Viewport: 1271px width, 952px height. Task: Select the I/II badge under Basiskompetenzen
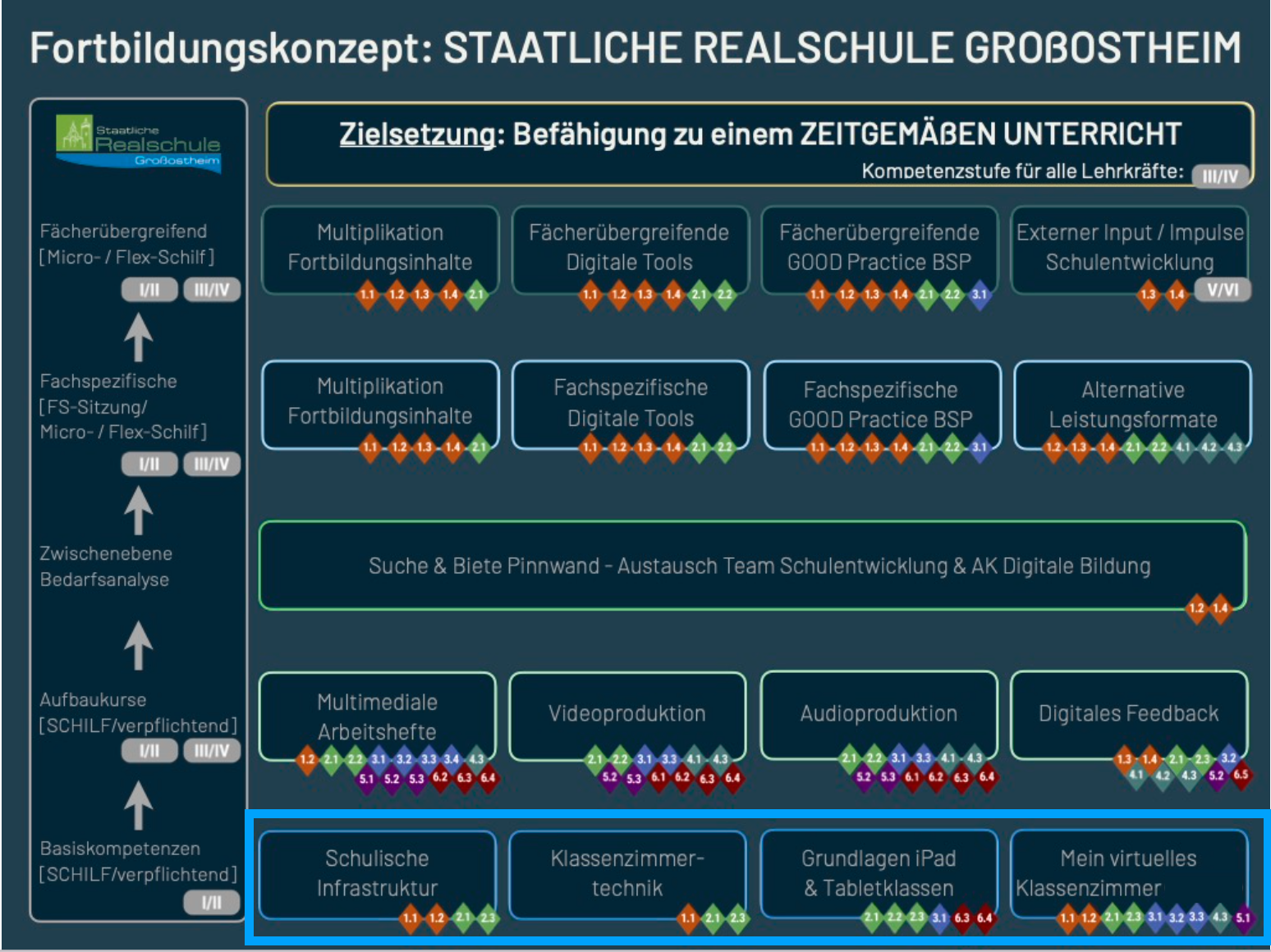(211, 903)
